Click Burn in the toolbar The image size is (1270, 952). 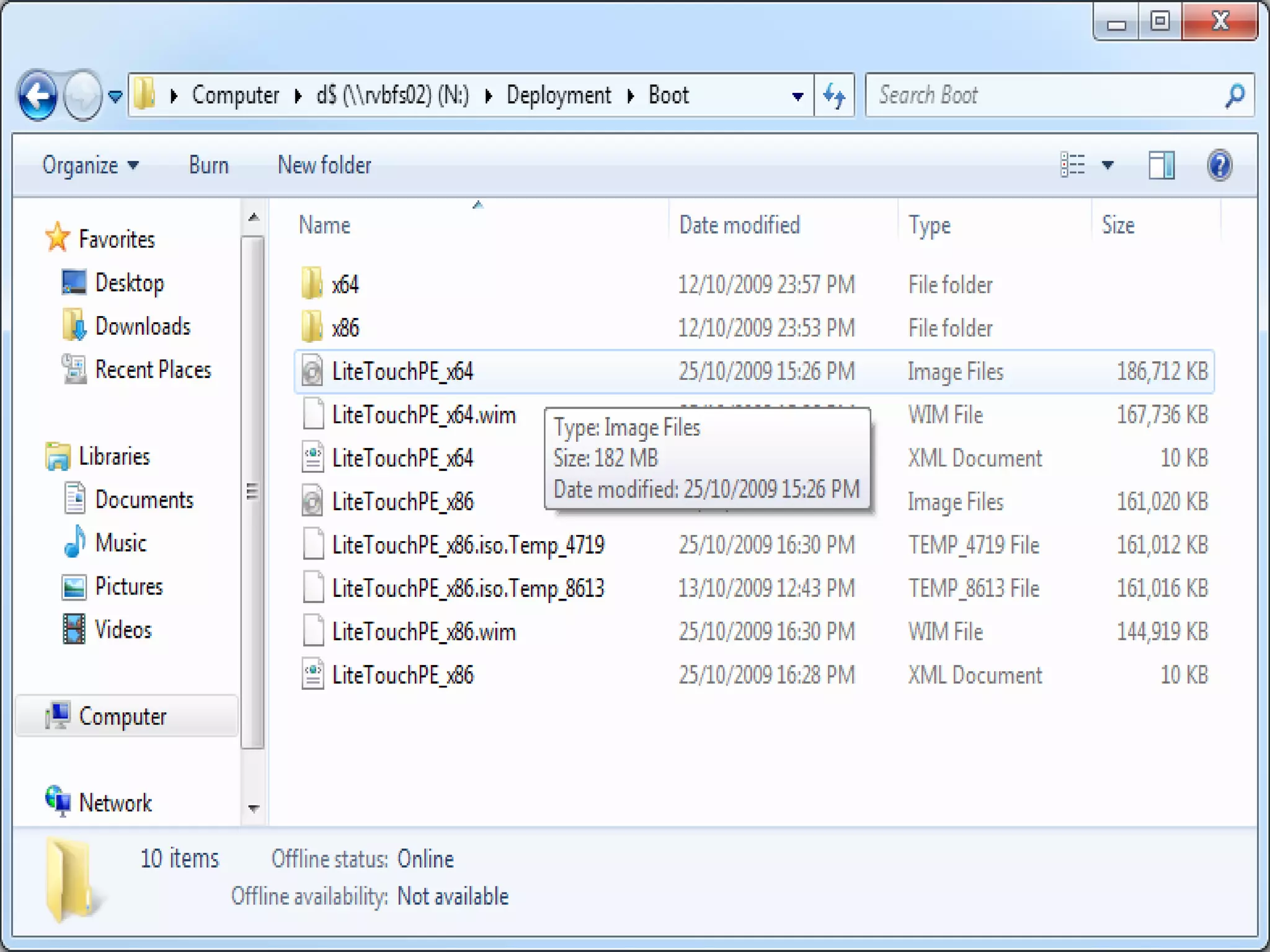coord(208,165)
